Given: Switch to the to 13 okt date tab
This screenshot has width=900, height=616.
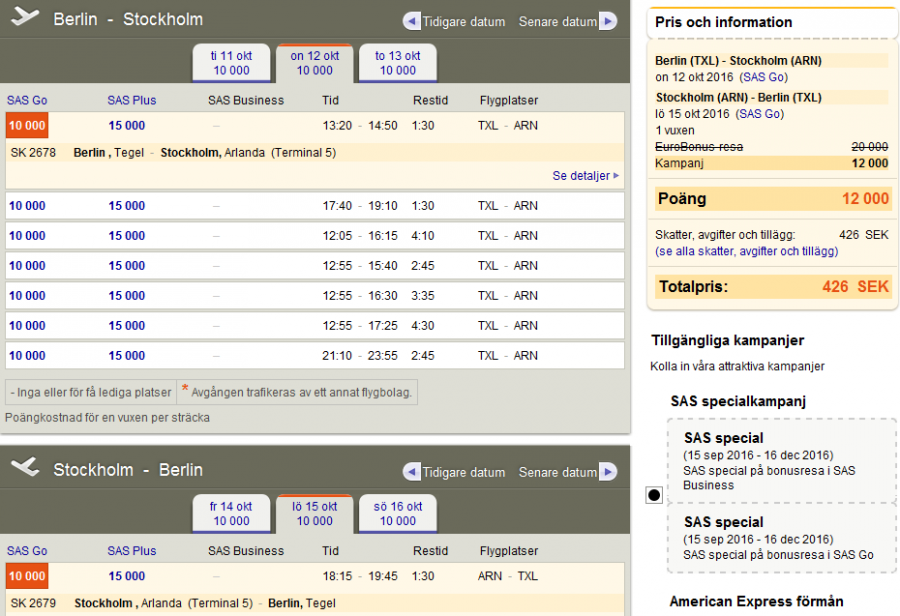Looking at the screenshot, I should pyautogui.click(x=397, y=63).
